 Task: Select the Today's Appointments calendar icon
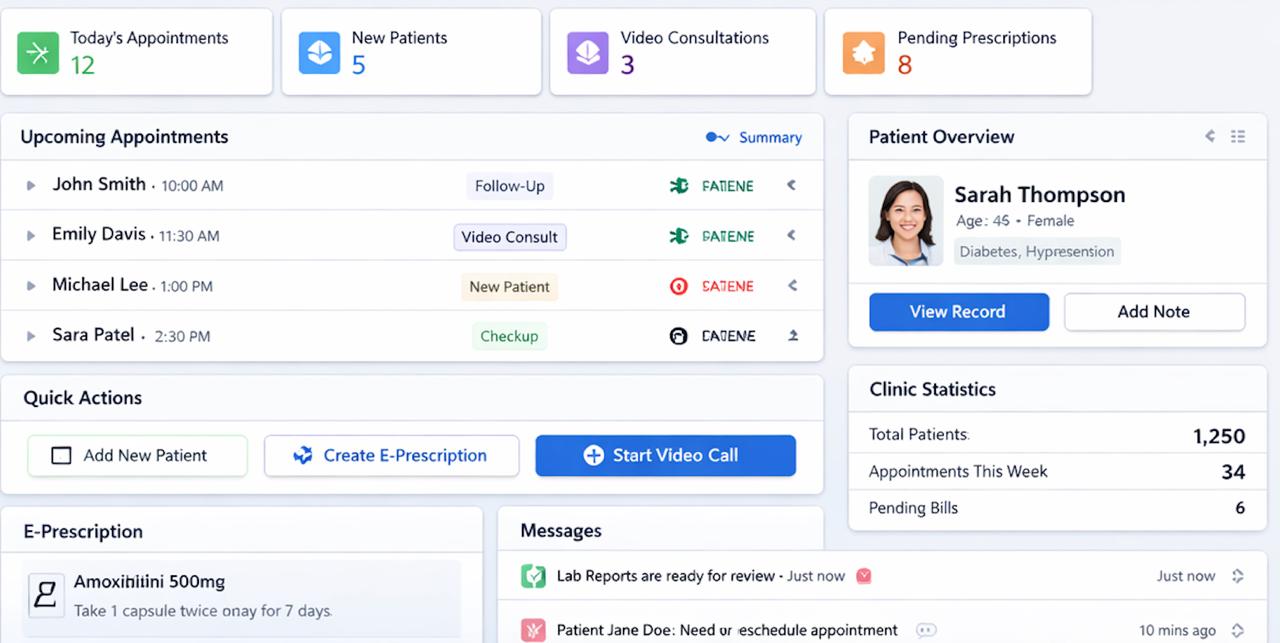[x=37, y=52]
